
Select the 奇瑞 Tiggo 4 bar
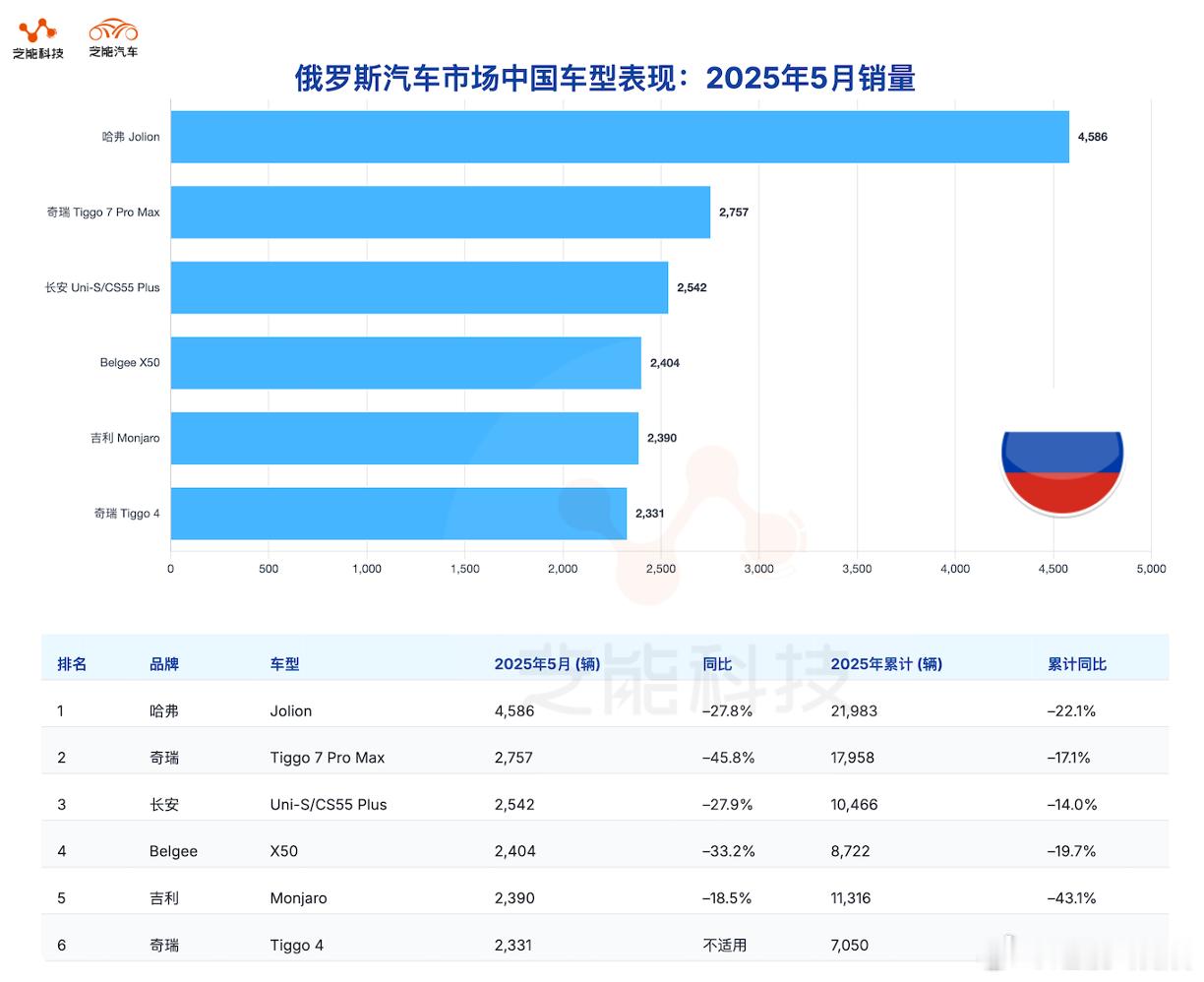398,513
